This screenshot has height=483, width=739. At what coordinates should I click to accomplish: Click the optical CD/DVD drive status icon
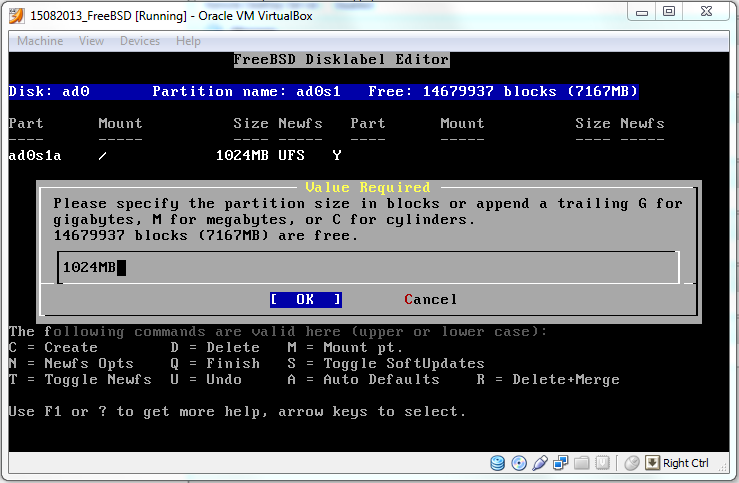tap(519, 463)
